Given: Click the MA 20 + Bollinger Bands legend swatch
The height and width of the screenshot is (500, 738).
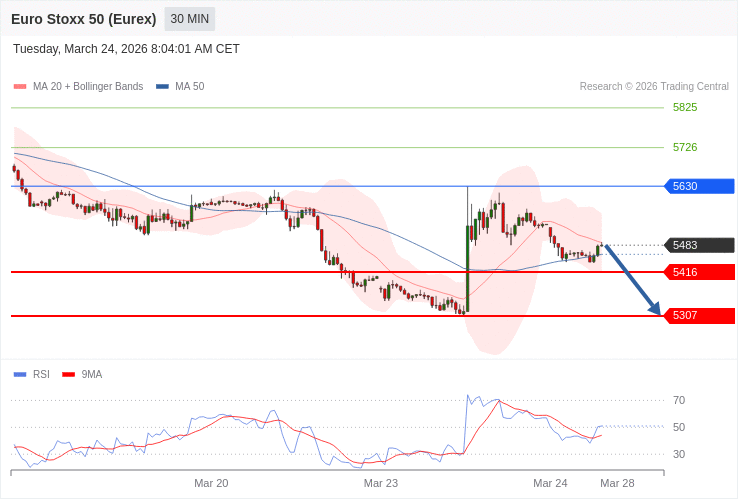Looking at the screenshot, I should (x=20, y=87).
